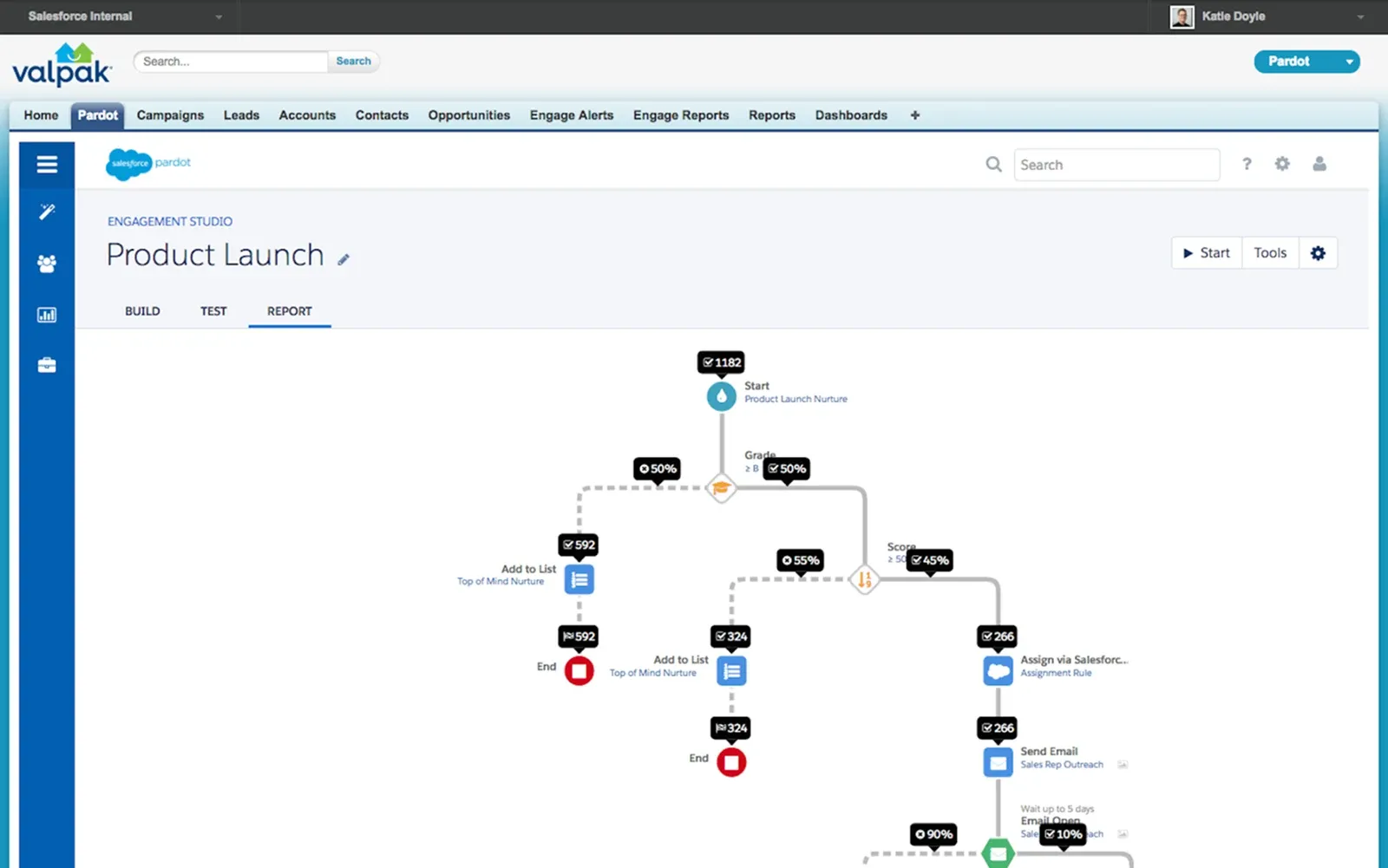Click the magic wand Marketing sidebar icon

click(47, 212)
